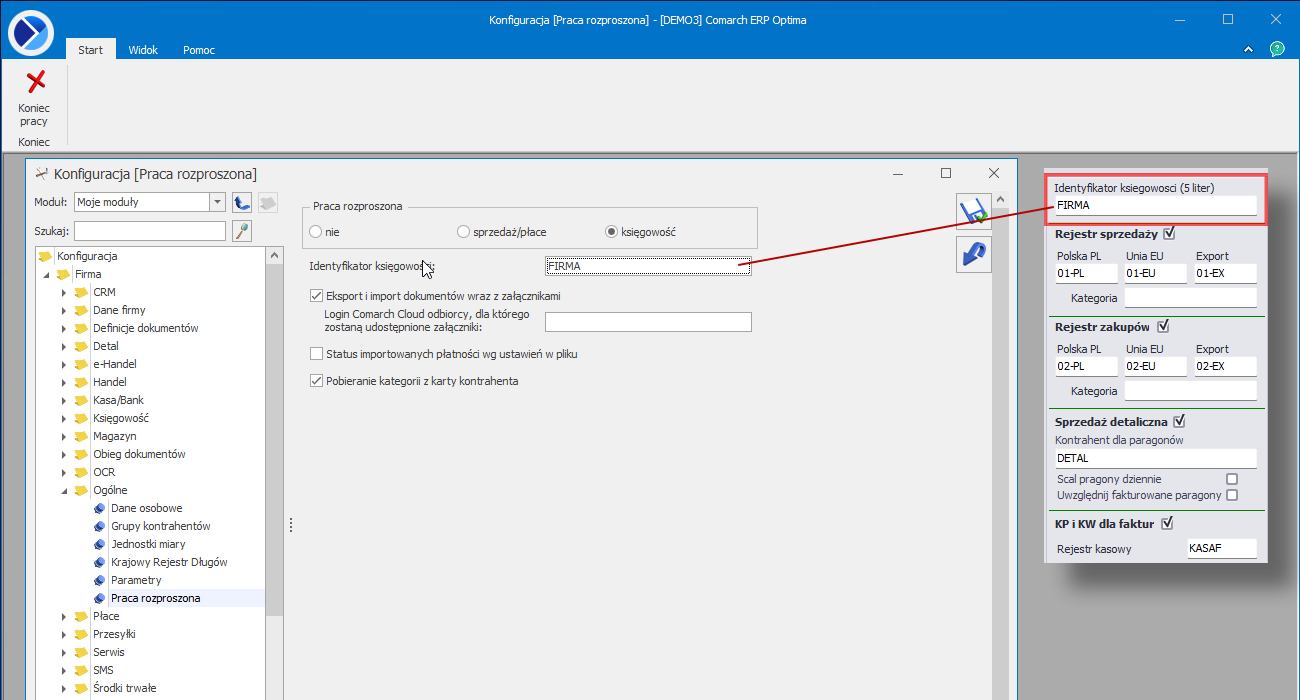Image resolution: width=1300 pixels, height=700 pixels.
Task: Click the Login Comarch Cloud odbiorcy input field
Action: (x=647, y=322)
